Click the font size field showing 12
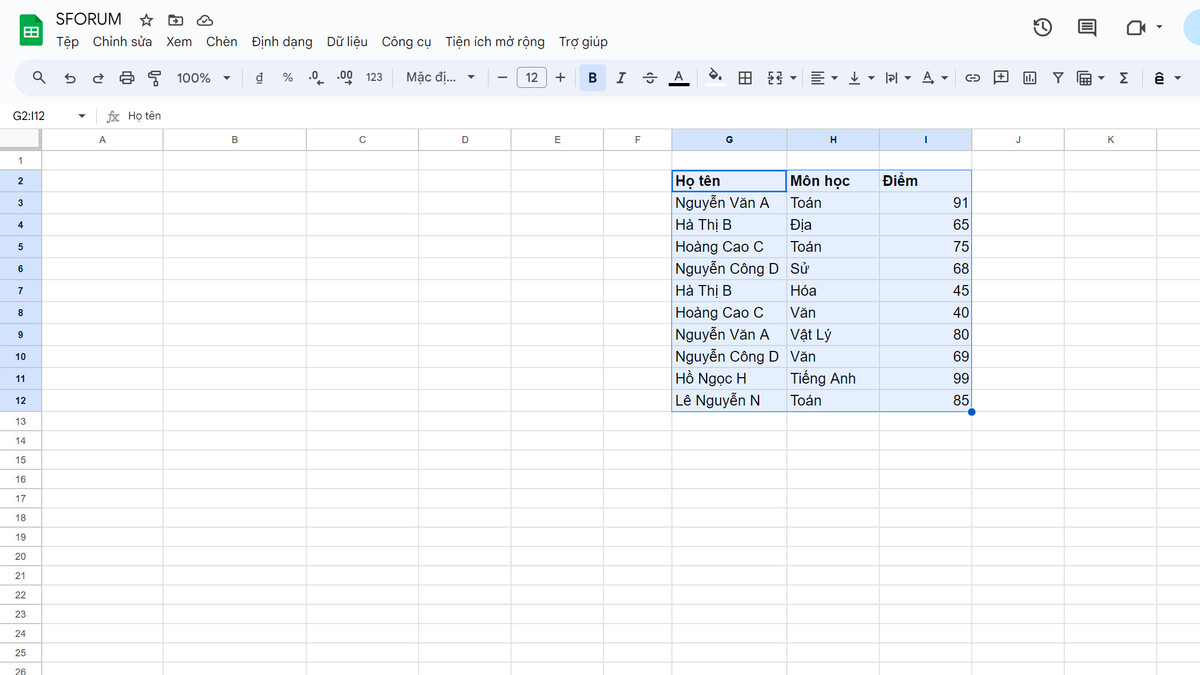 (x=532, y=78)
